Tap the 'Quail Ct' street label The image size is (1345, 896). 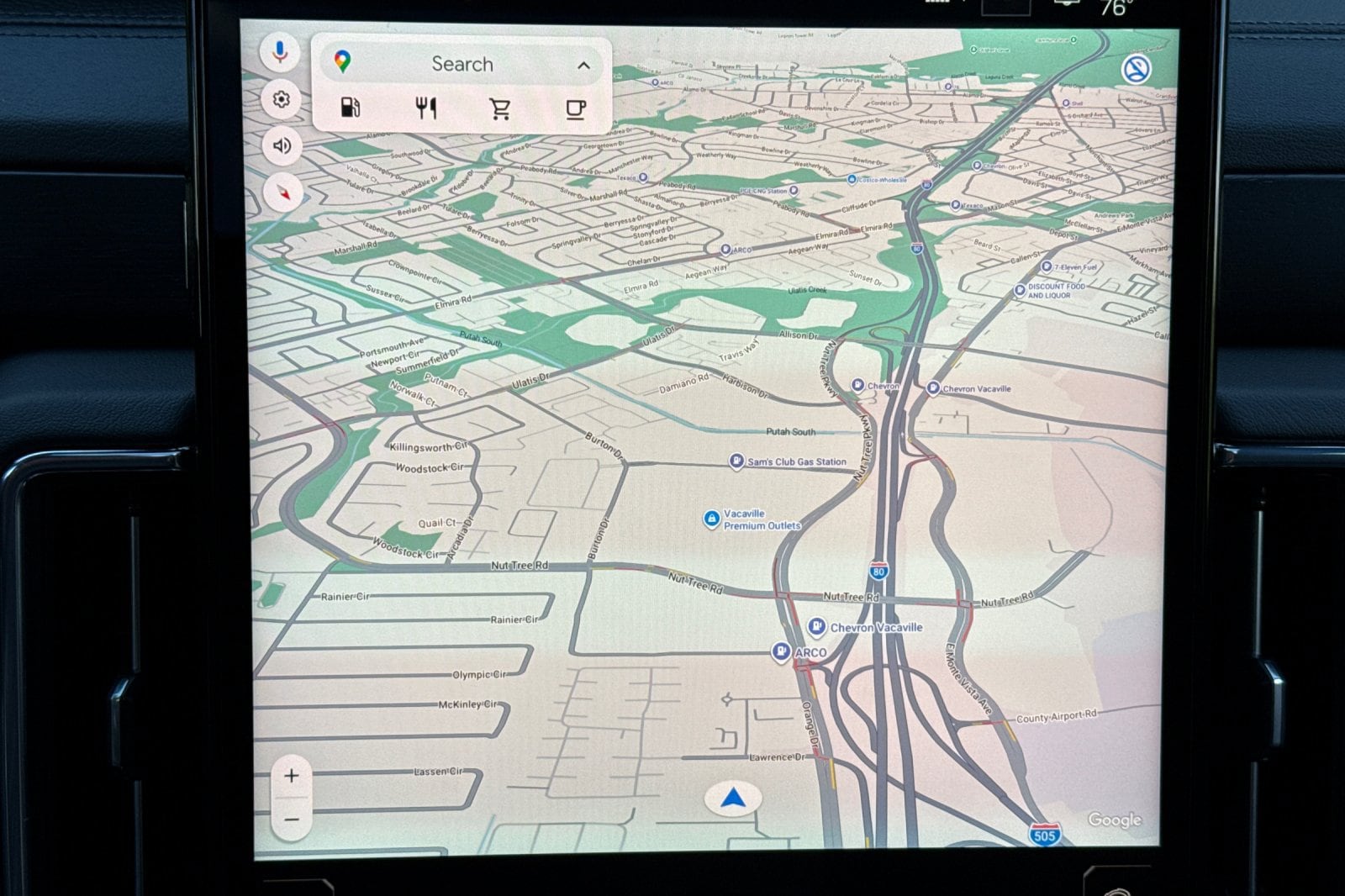[438, 523]
